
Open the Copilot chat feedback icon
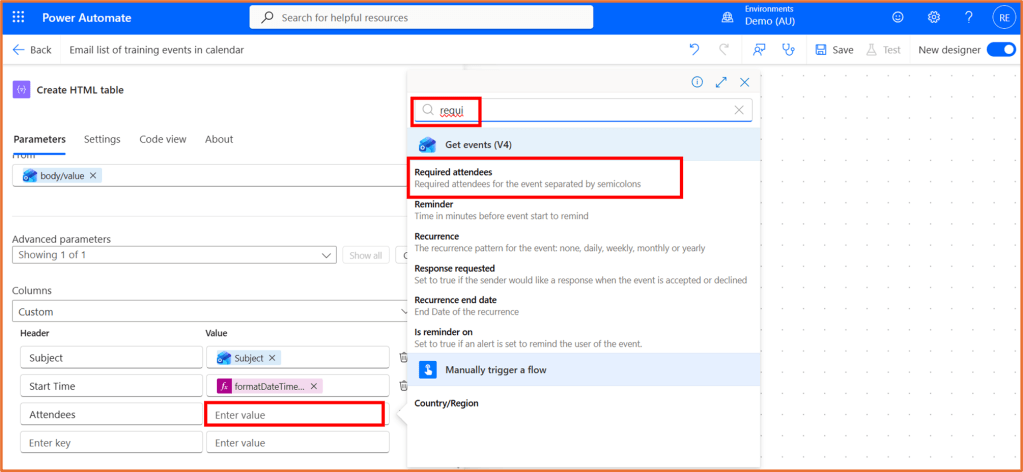pos(760,50)
